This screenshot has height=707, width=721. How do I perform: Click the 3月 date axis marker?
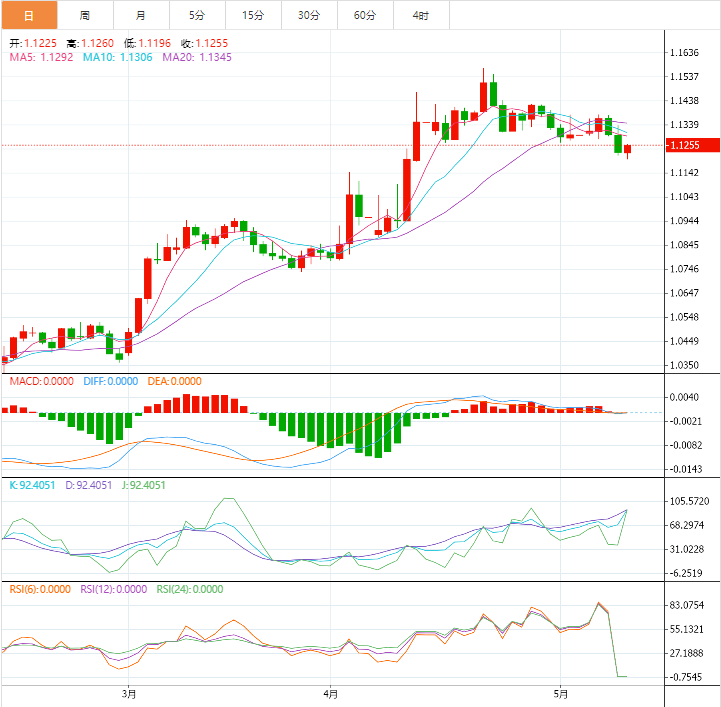coord(129,694)
